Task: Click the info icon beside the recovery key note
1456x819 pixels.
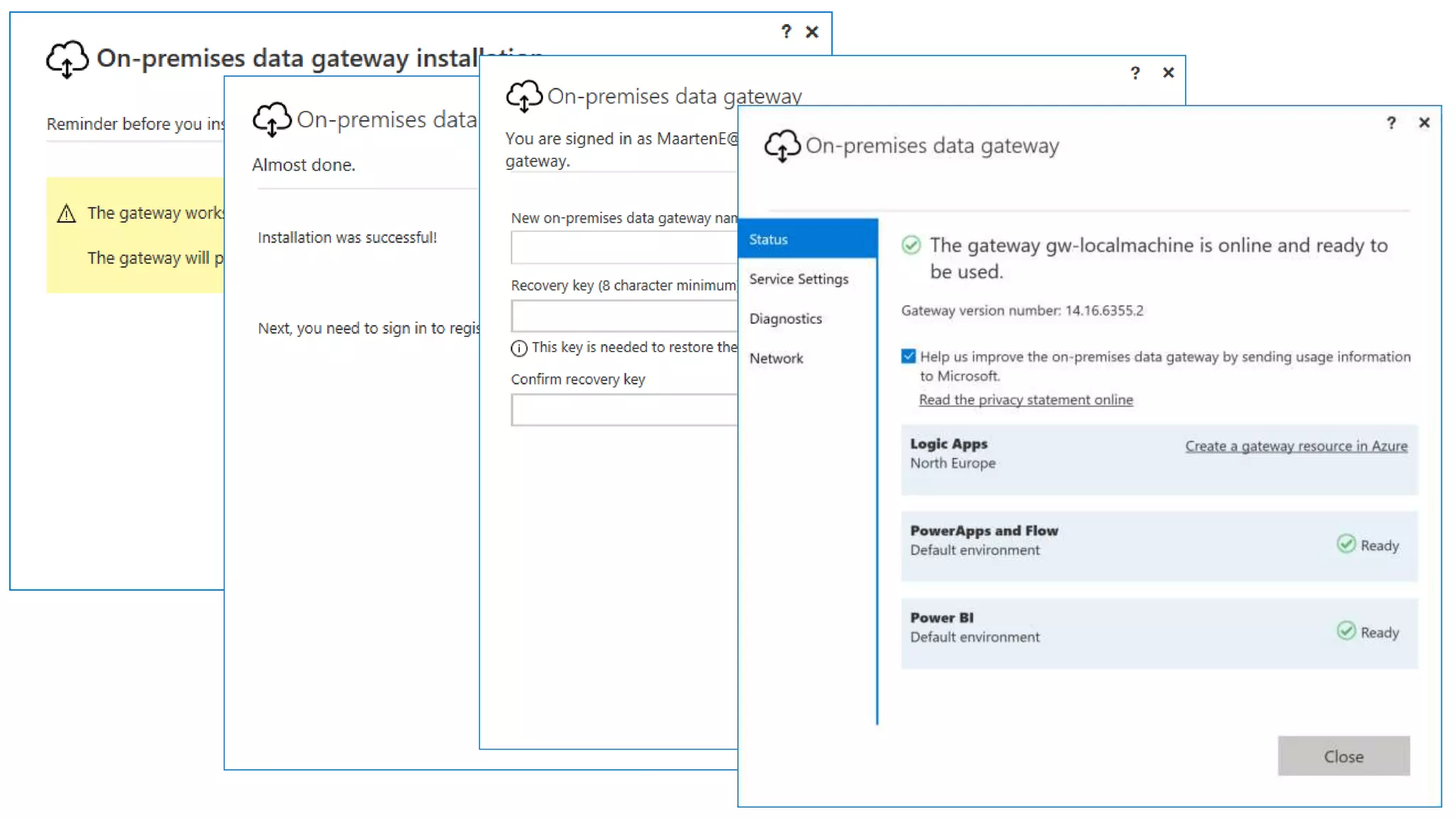Action: (x=519, y=348)
